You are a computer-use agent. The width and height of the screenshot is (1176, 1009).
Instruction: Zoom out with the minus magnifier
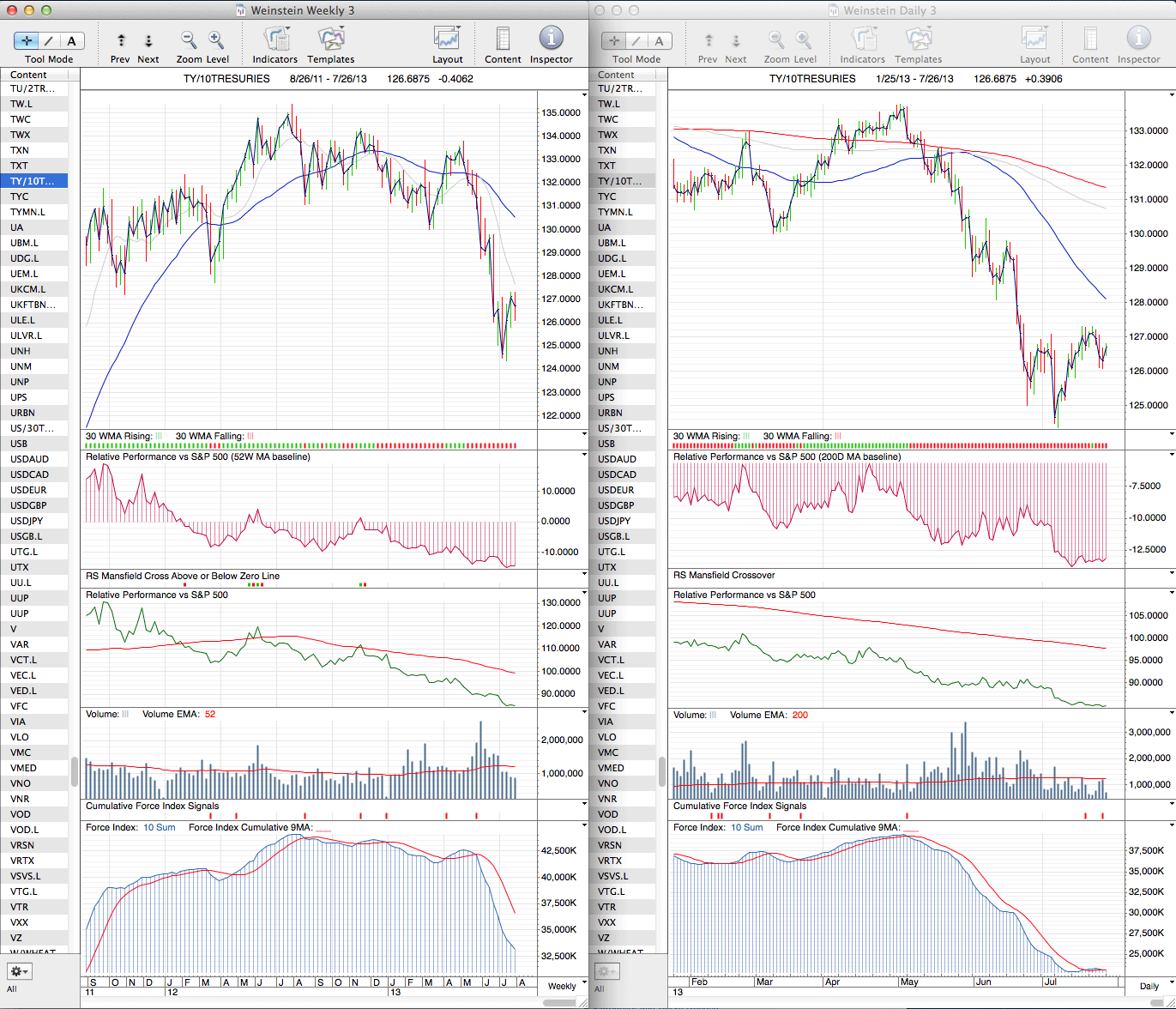189,40
